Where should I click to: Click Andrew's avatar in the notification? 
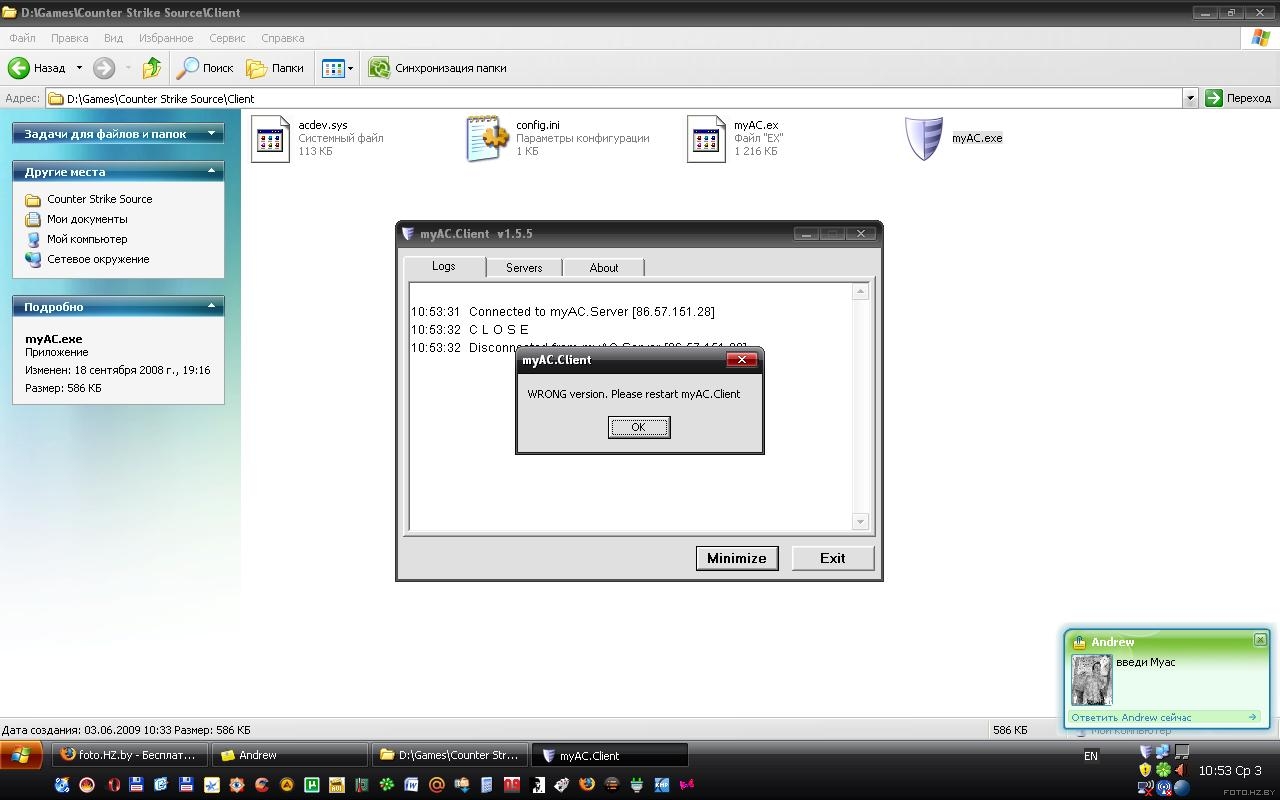pyautogui.click(x=1092, y=680)
